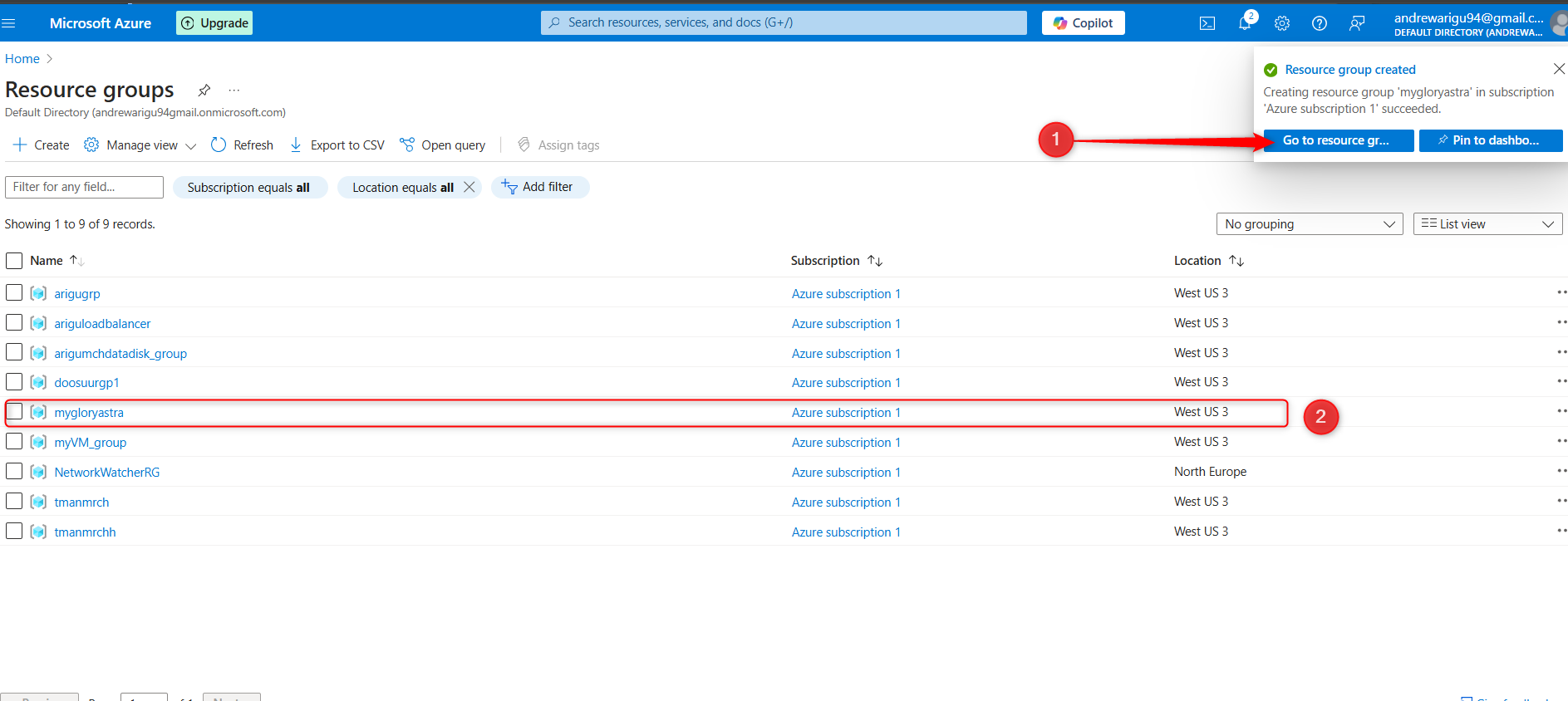The width and height of the screenshot is (1568, 701).
Task: Open the arigumchdatadisk_group link
Action: tap(120, 354)
